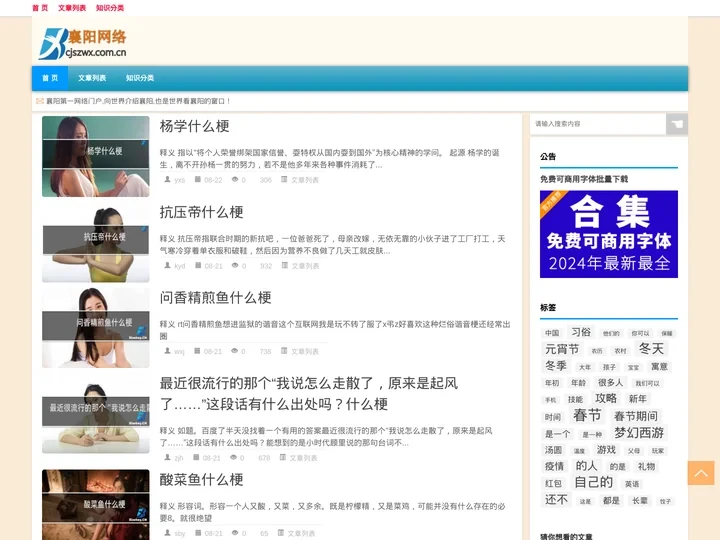The height and width of the screenshot is (540, 720).
Task: Open the article 问香精煎鱼什么梗
Action: pos(215,298)
